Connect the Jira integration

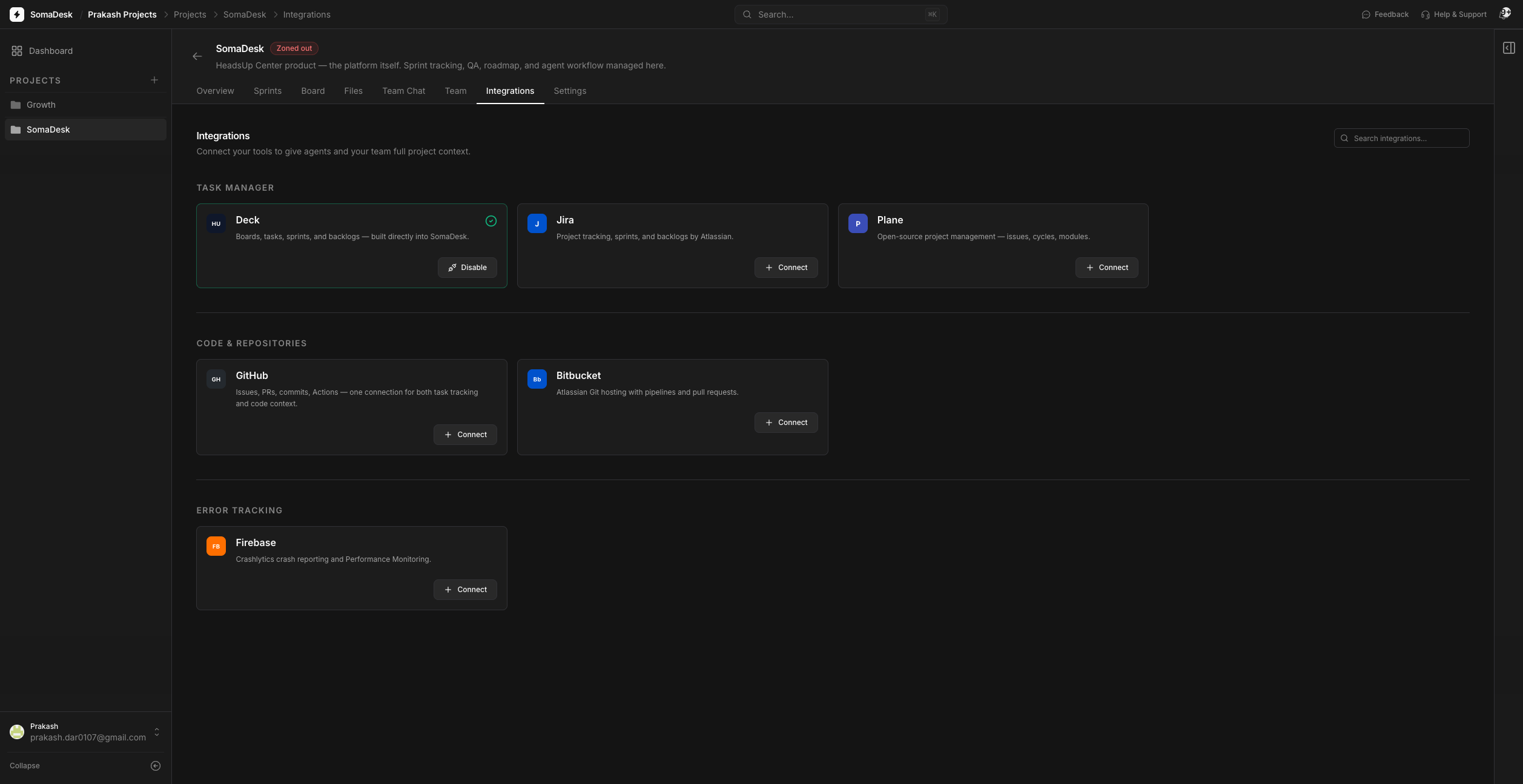point(786,268)
